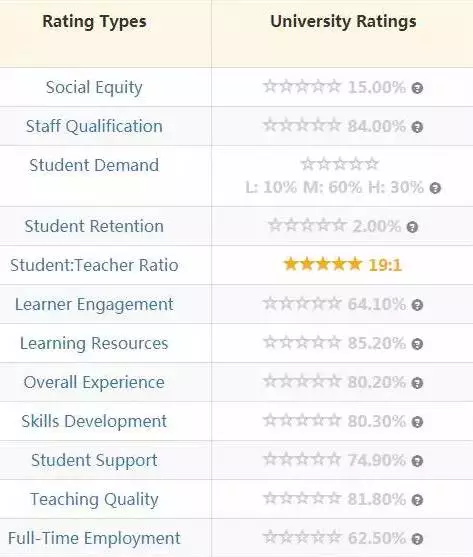Click the Full-Time Employment label
Screen dimensions: 473x557
click(94, 538)
